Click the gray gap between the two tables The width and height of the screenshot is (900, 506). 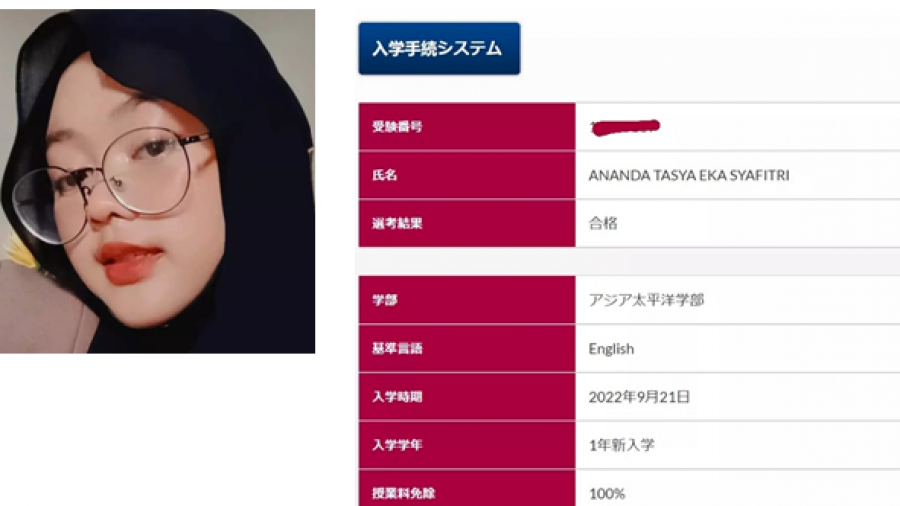point(629,262)
